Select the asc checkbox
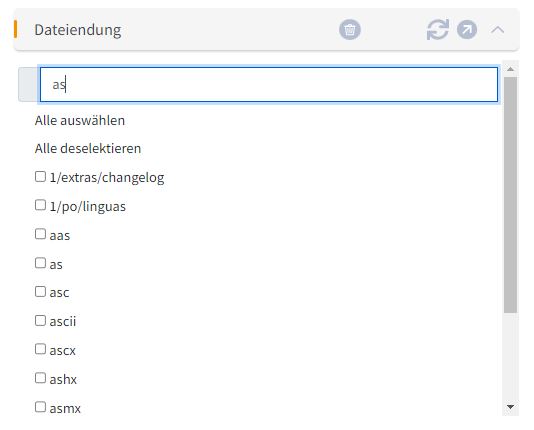The width and height of the screenshot is (534, 430). (40, 292)
